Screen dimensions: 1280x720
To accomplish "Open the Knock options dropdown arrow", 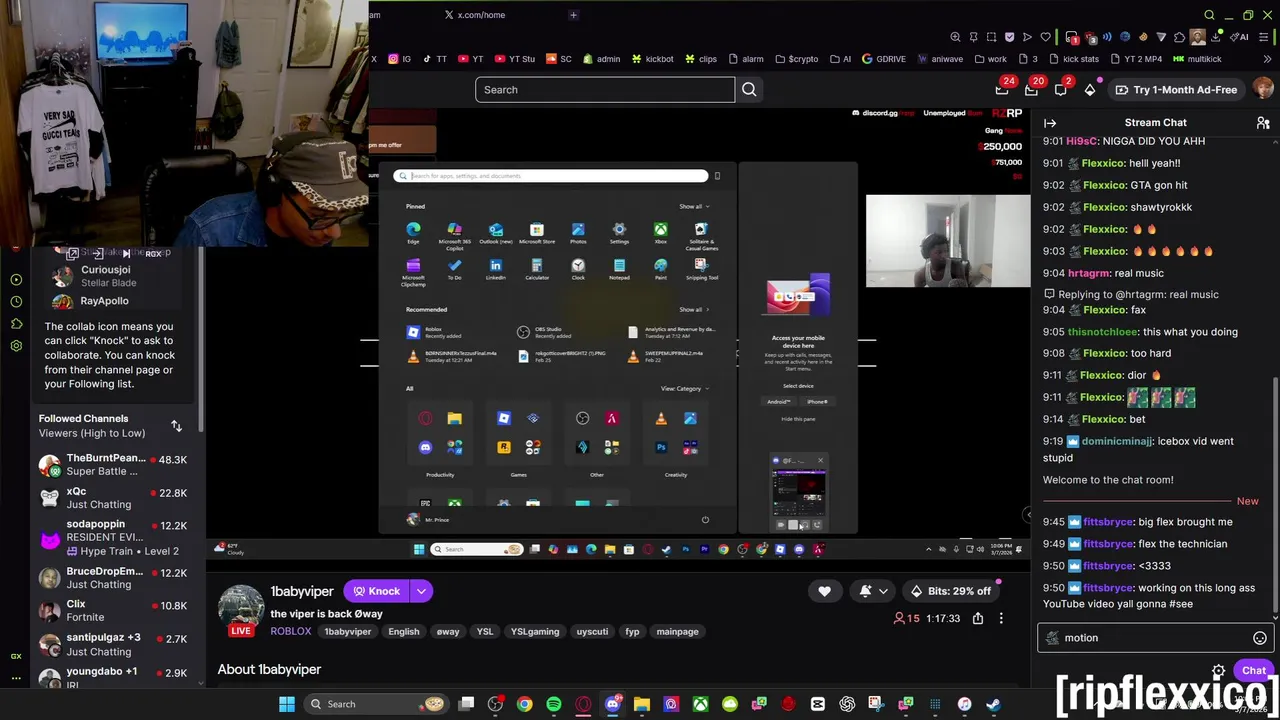I will 421,591.
